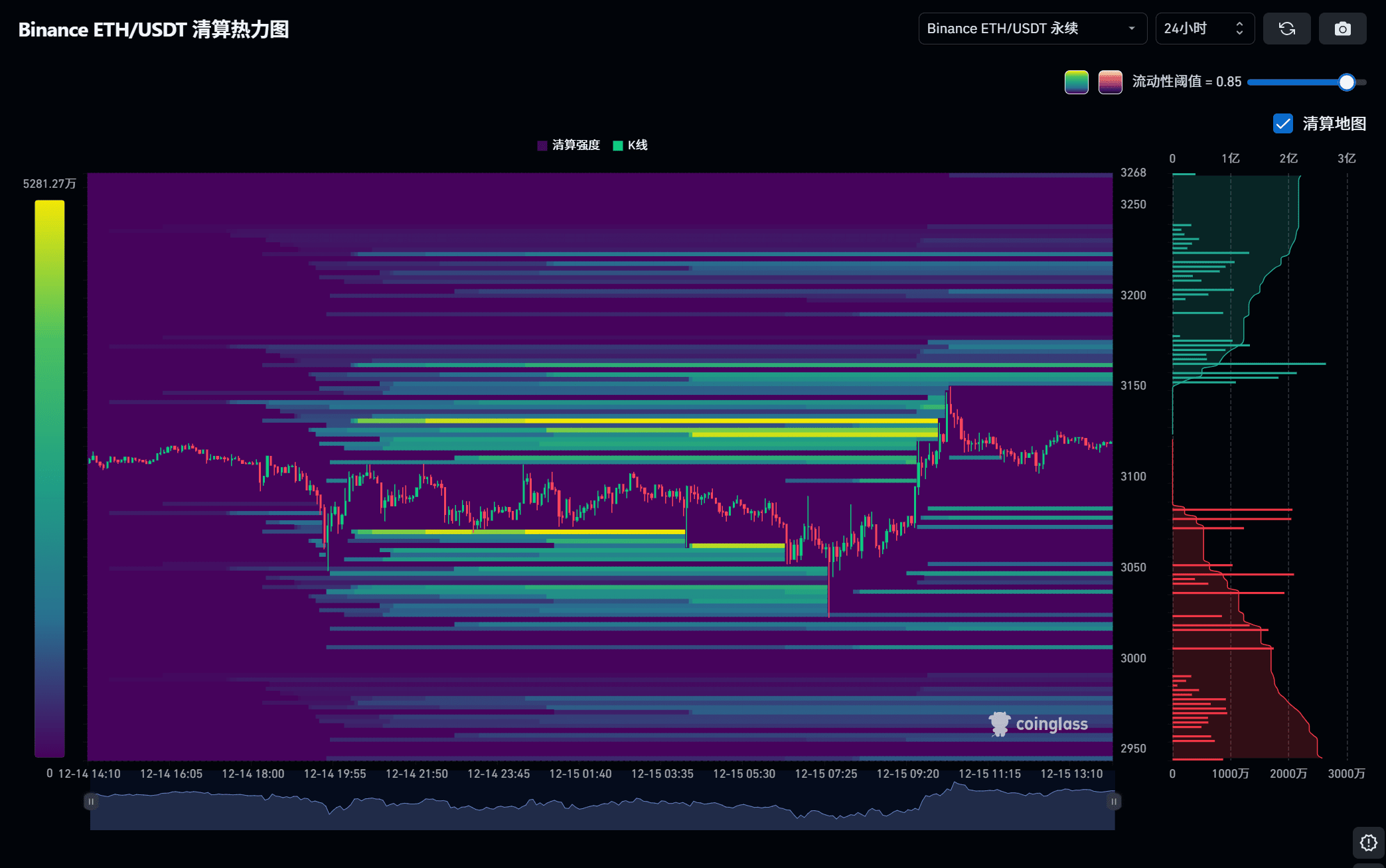
Task: Uncheck the 清算地图 checkbox
Action: coord(1282,123)
